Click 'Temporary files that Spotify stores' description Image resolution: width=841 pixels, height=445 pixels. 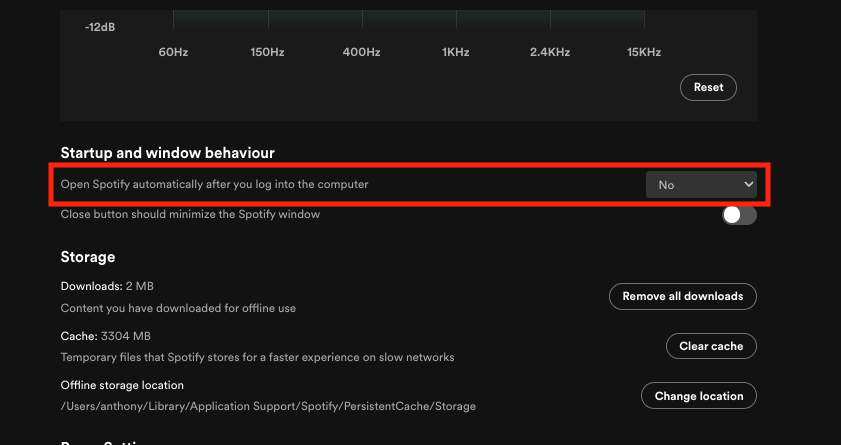[x=257, y=357]
